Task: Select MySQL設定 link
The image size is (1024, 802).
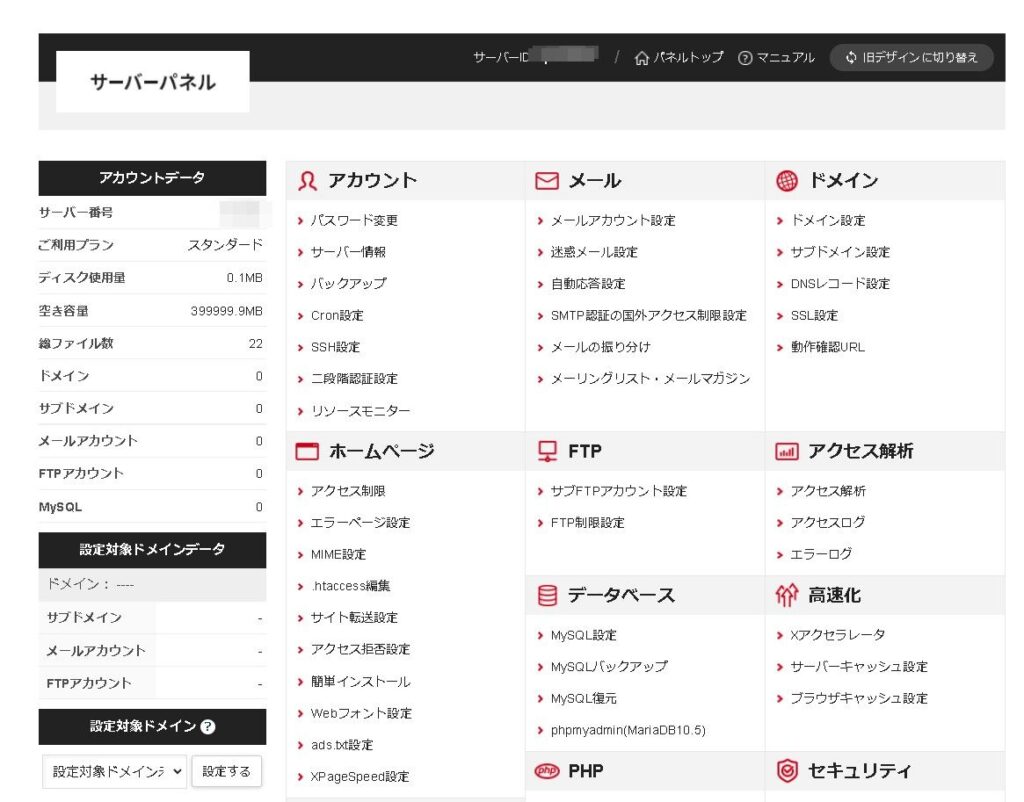Action: click(583, 635)
